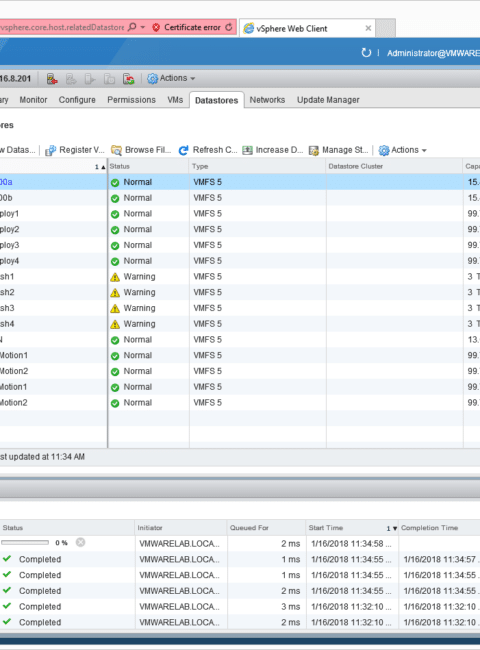
Task: Click the reboot host toolbar icon
Action: [128, 79]
